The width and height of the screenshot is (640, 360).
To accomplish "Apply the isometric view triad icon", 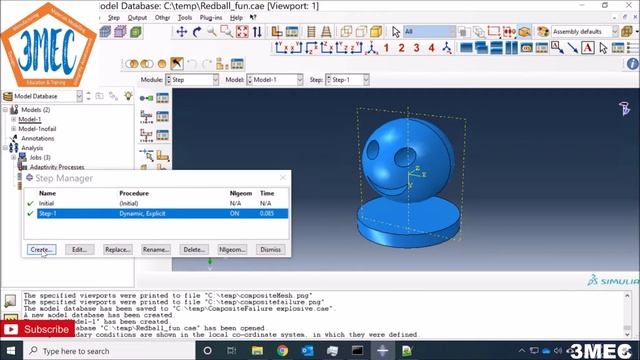I will coord(371,48).
